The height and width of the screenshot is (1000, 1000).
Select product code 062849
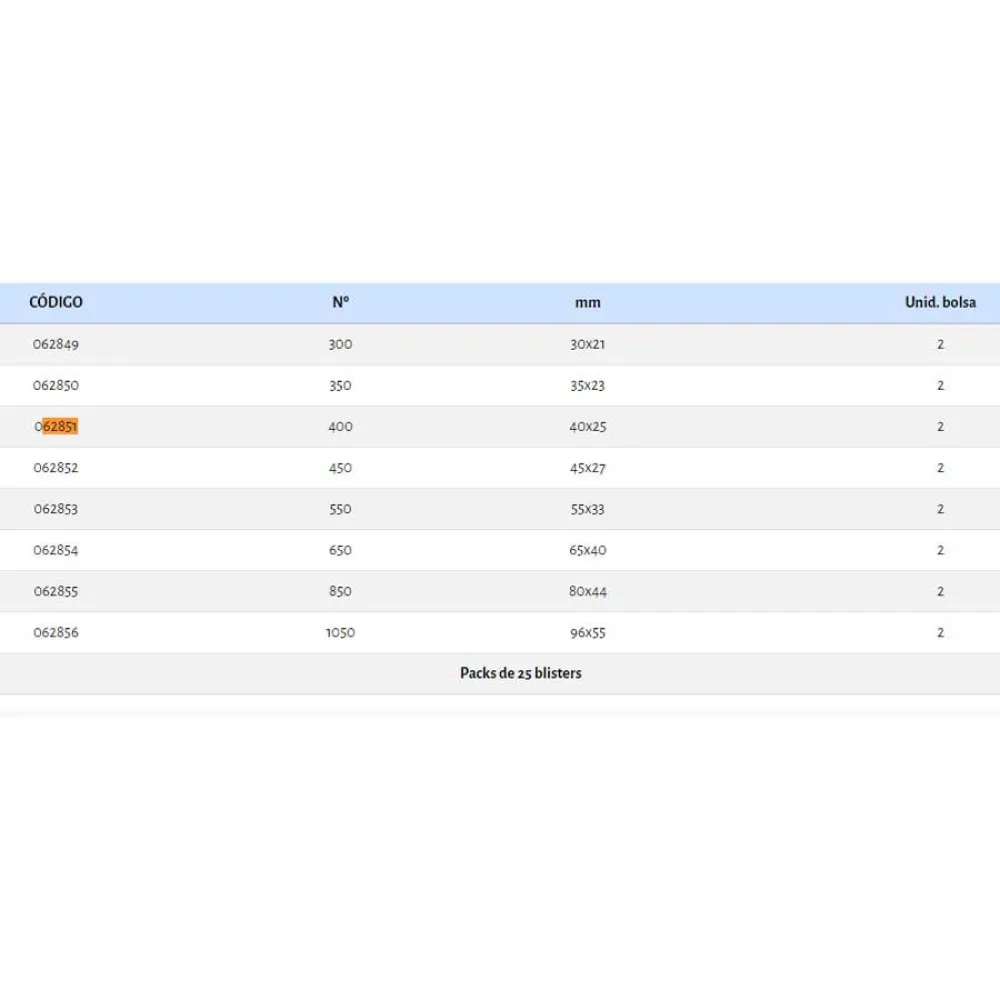click(x=56, y=344)
